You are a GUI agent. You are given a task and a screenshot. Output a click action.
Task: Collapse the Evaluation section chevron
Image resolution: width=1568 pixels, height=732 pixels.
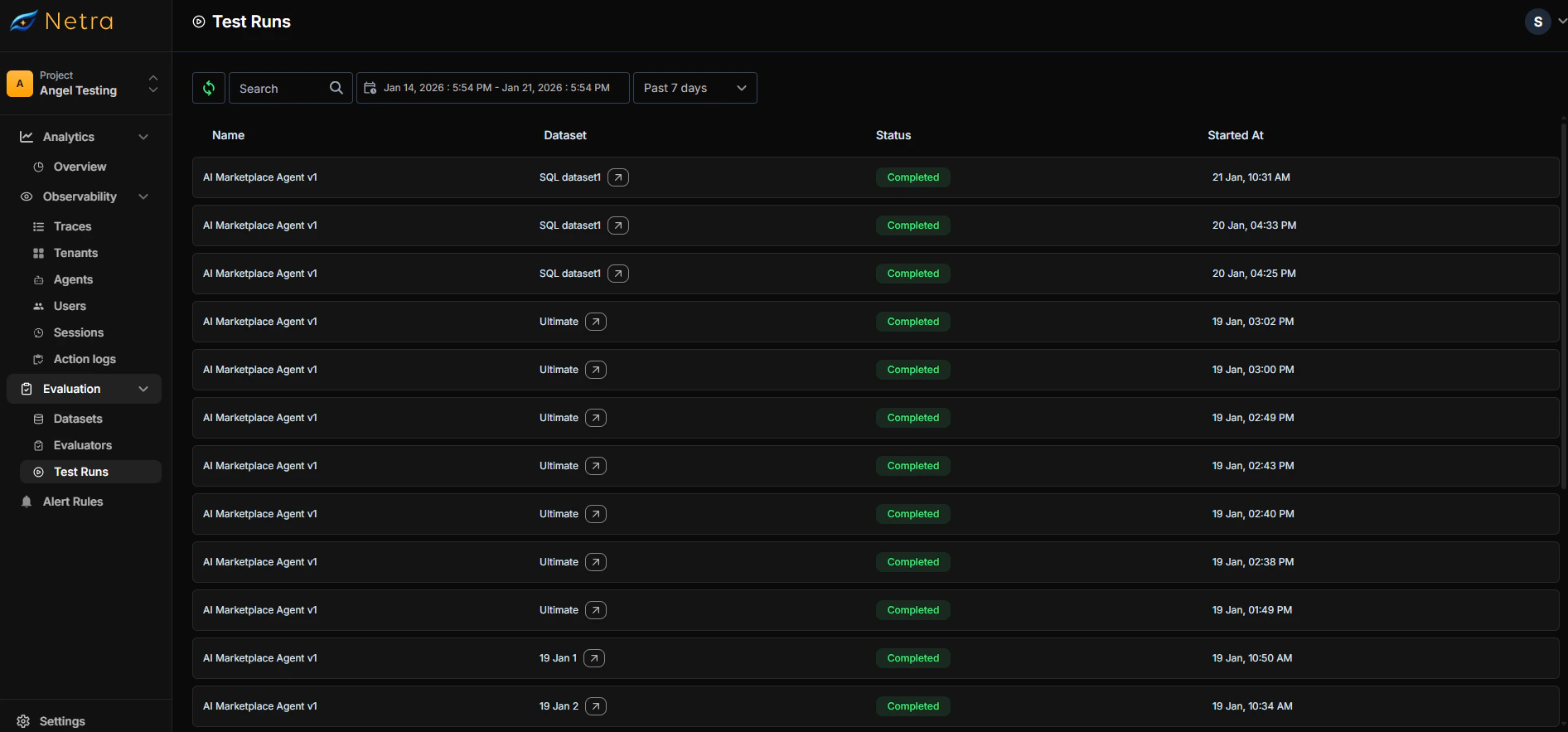(x=143, y=389)
